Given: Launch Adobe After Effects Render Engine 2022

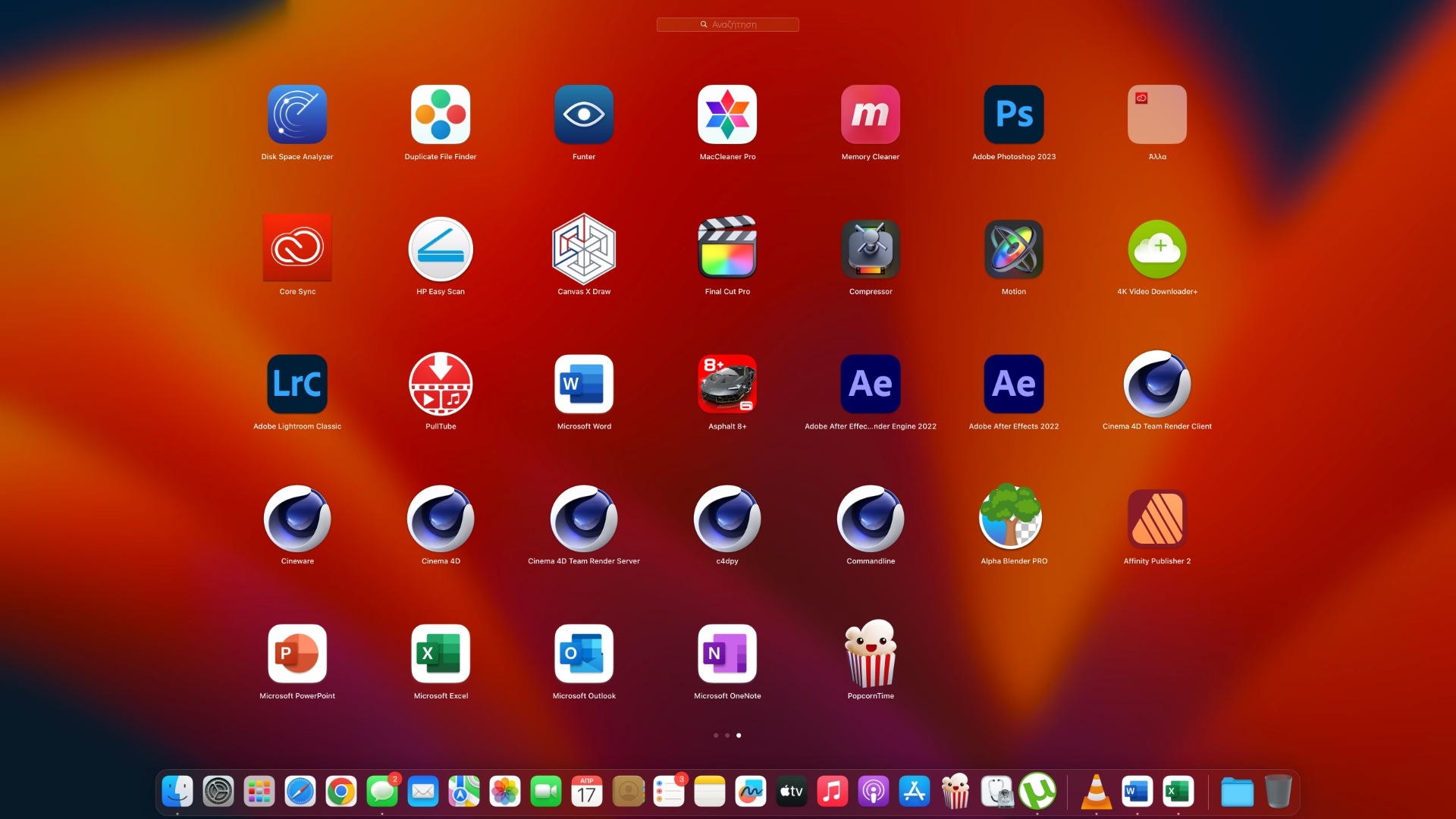Looking at the screenshot, I should coord(871,384).
